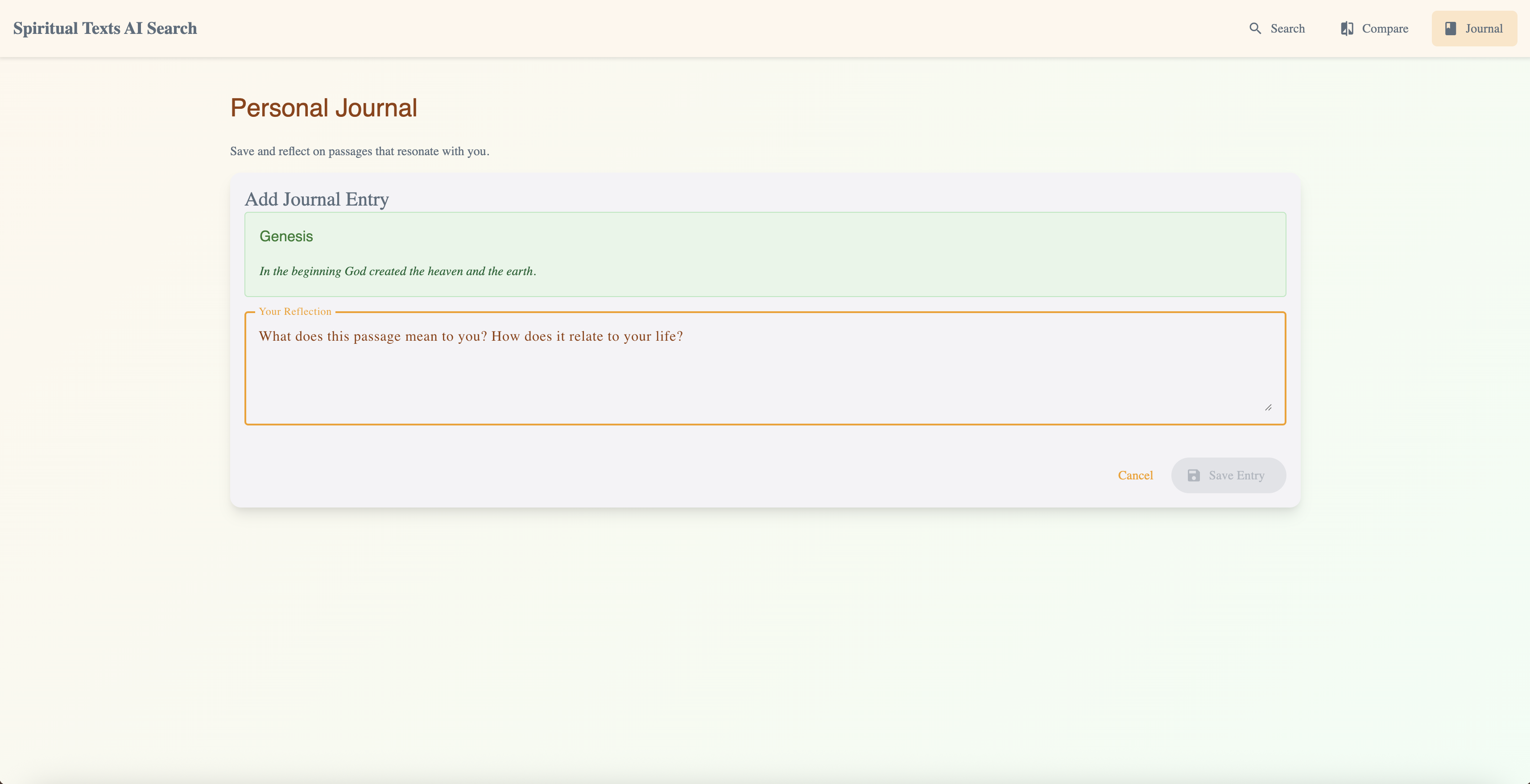Focus the Your Reflection text area
Viewport: 1530px width, 784px height.
coord(765,380)
